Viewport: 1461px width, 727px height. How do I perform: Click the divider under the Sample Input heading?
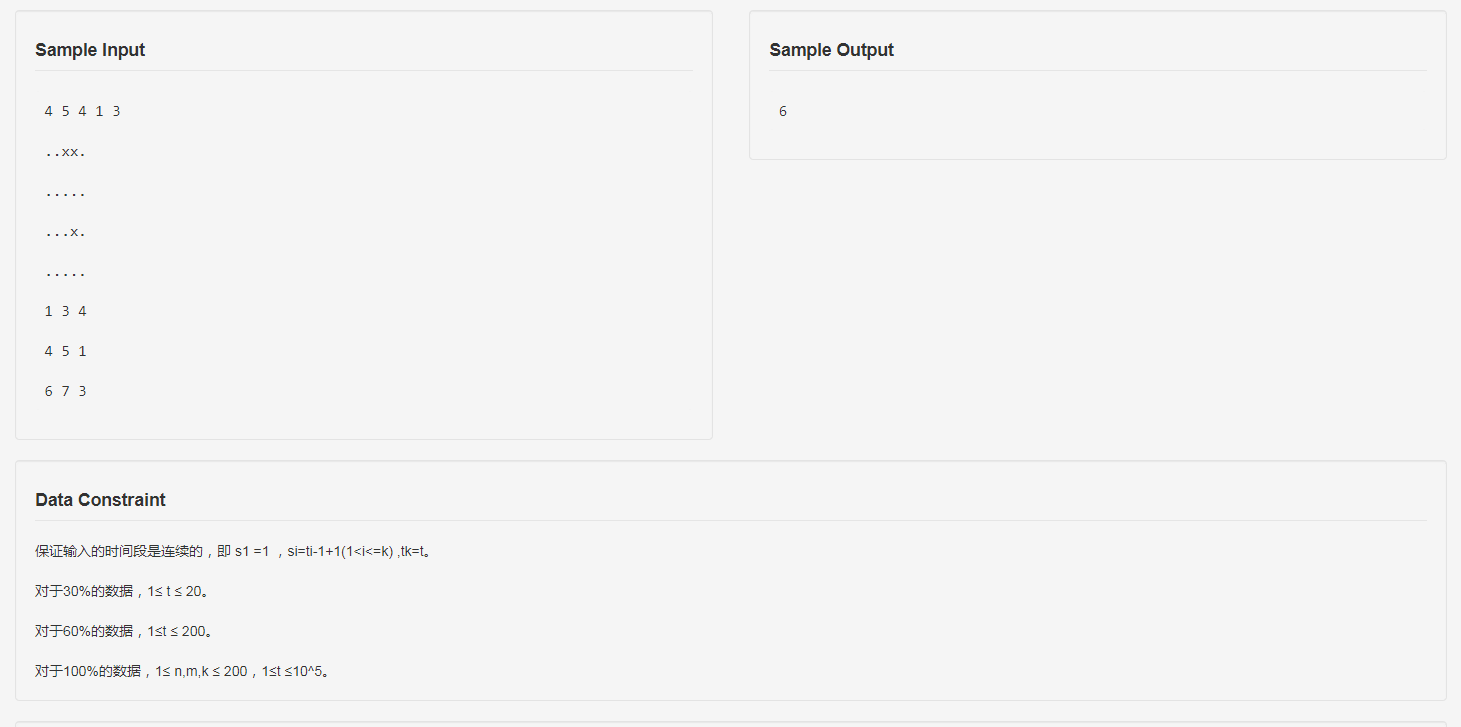363,70
